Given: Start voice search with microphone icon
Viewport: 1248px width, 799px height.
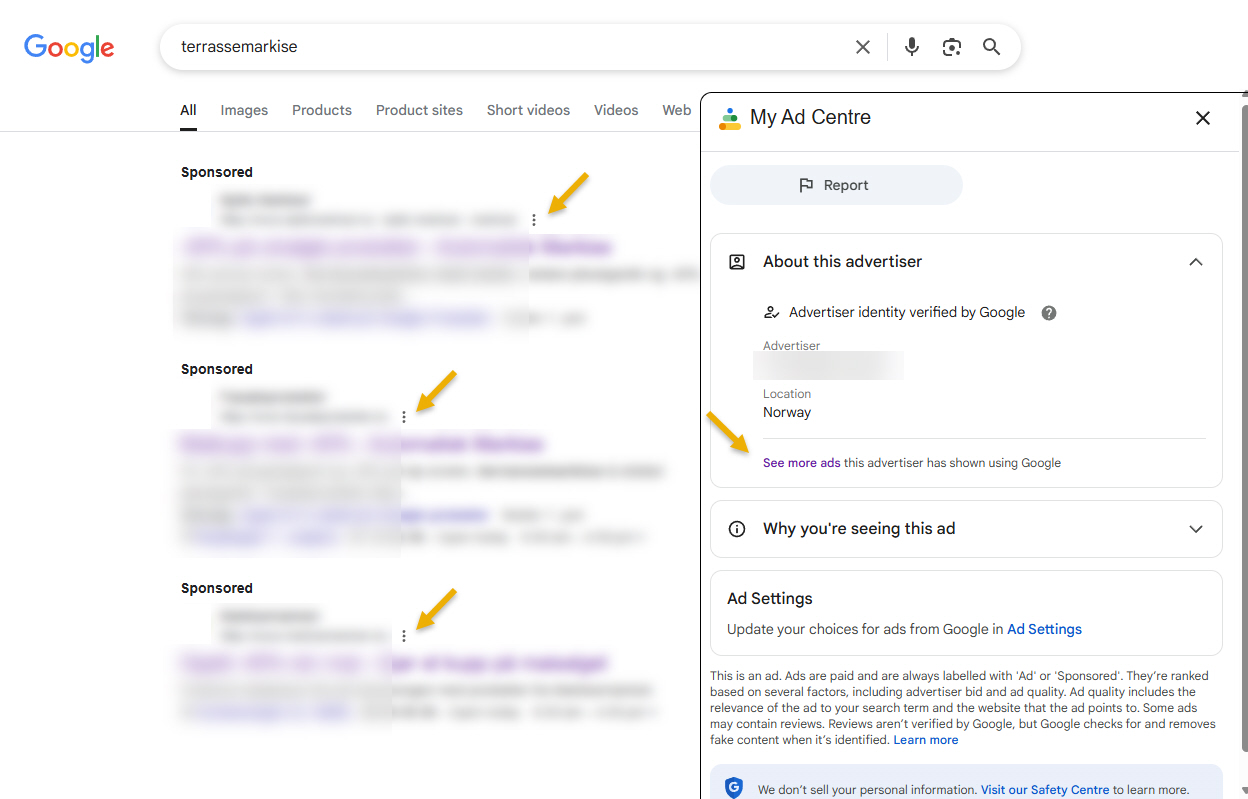Looking at the screenshot, I should click(911, 47).
